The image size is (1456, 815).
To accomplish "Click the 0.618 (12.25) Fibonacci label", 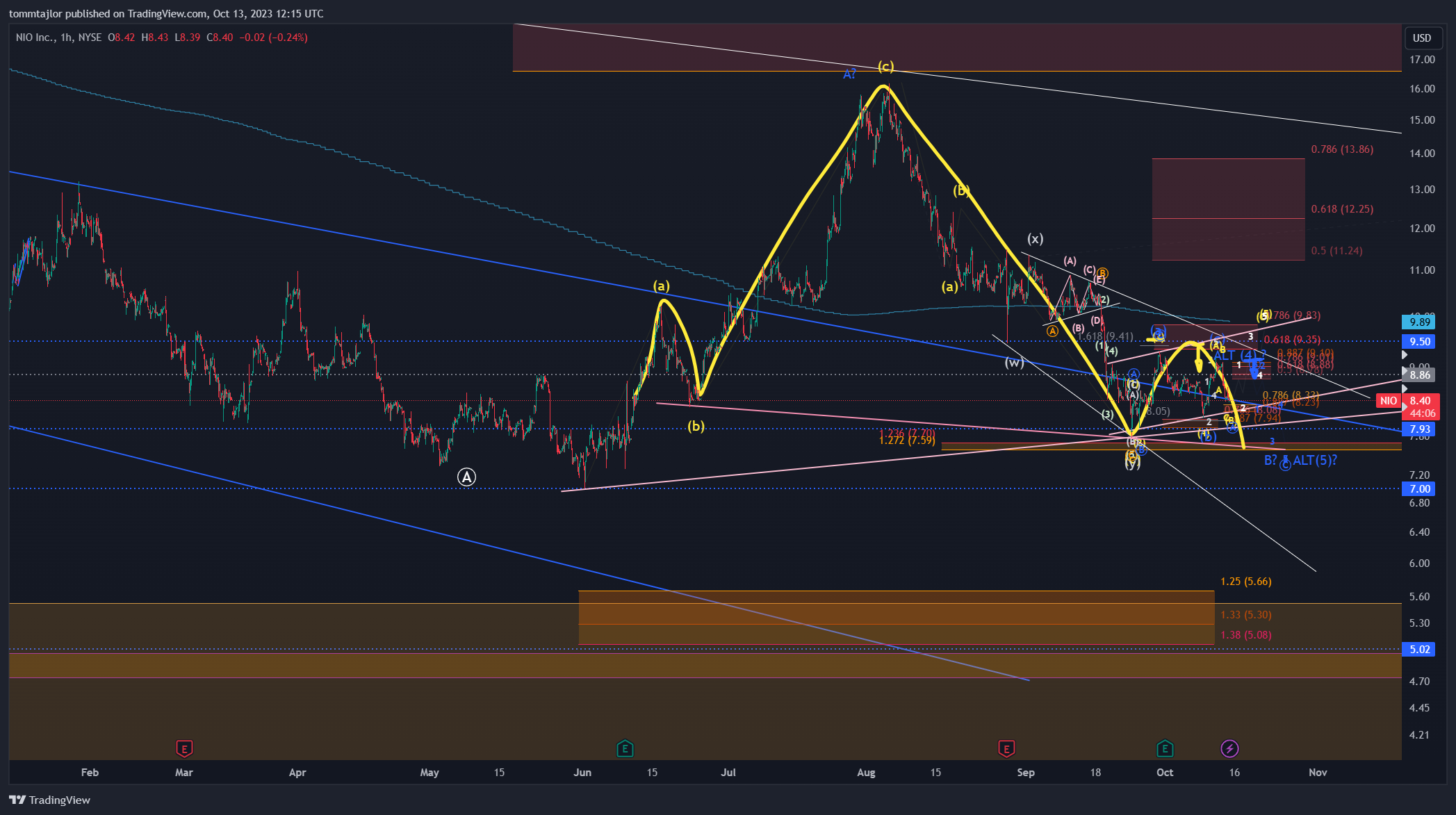I will pyautogui.click(x=1342, y=209).
